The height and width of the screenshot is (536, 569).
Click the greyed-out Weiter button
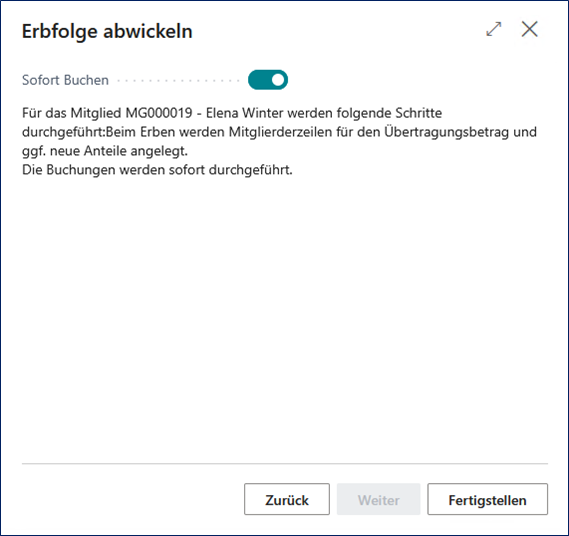point(378,499)
